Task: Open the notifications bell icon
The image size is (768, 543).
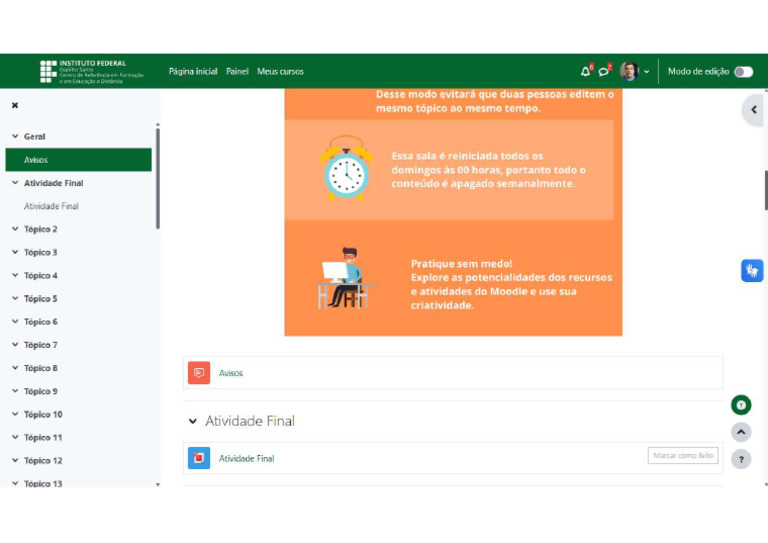Action: coord(585,72)
